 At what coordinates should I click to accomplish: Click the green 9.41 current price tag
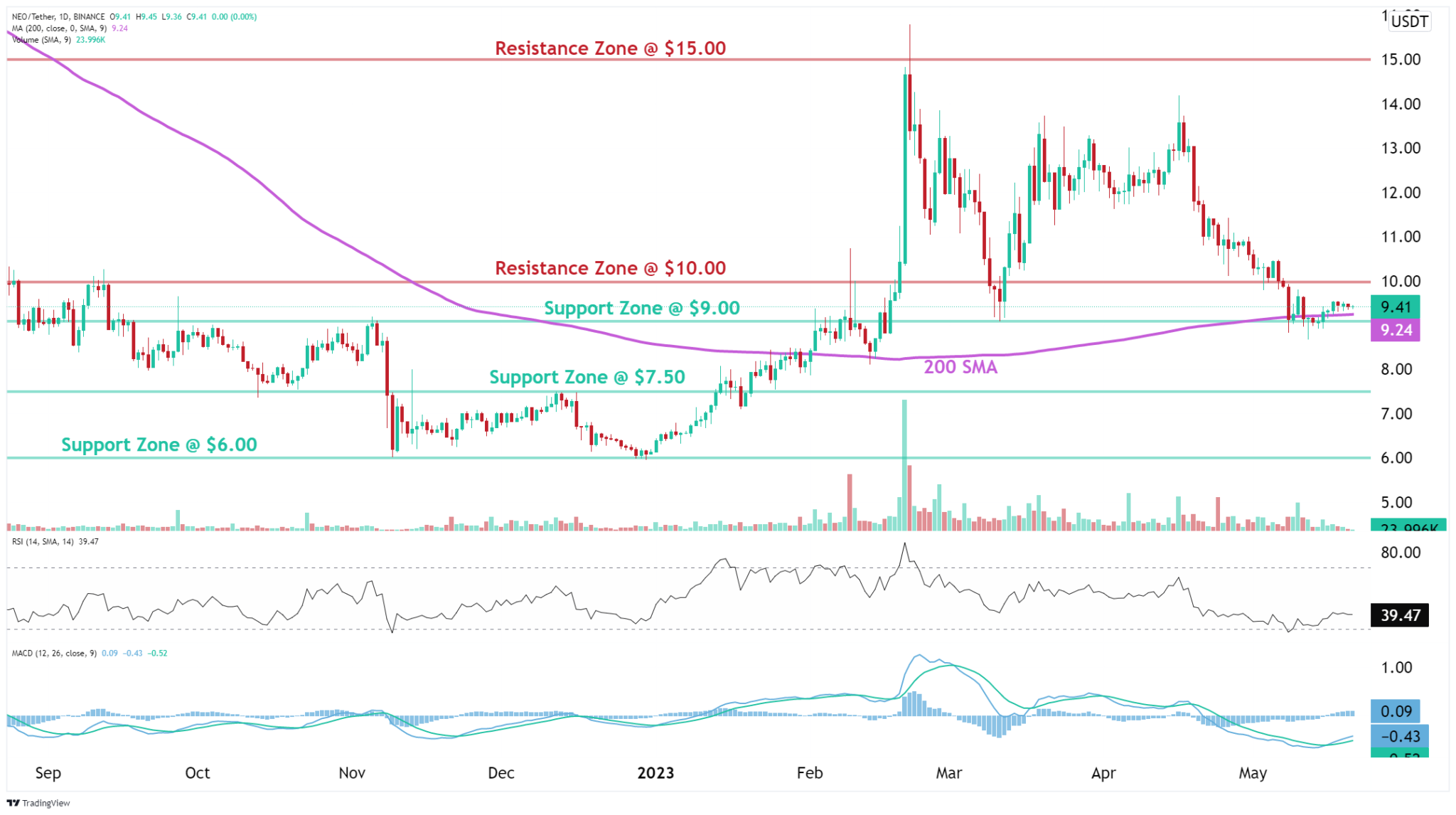1395,307
